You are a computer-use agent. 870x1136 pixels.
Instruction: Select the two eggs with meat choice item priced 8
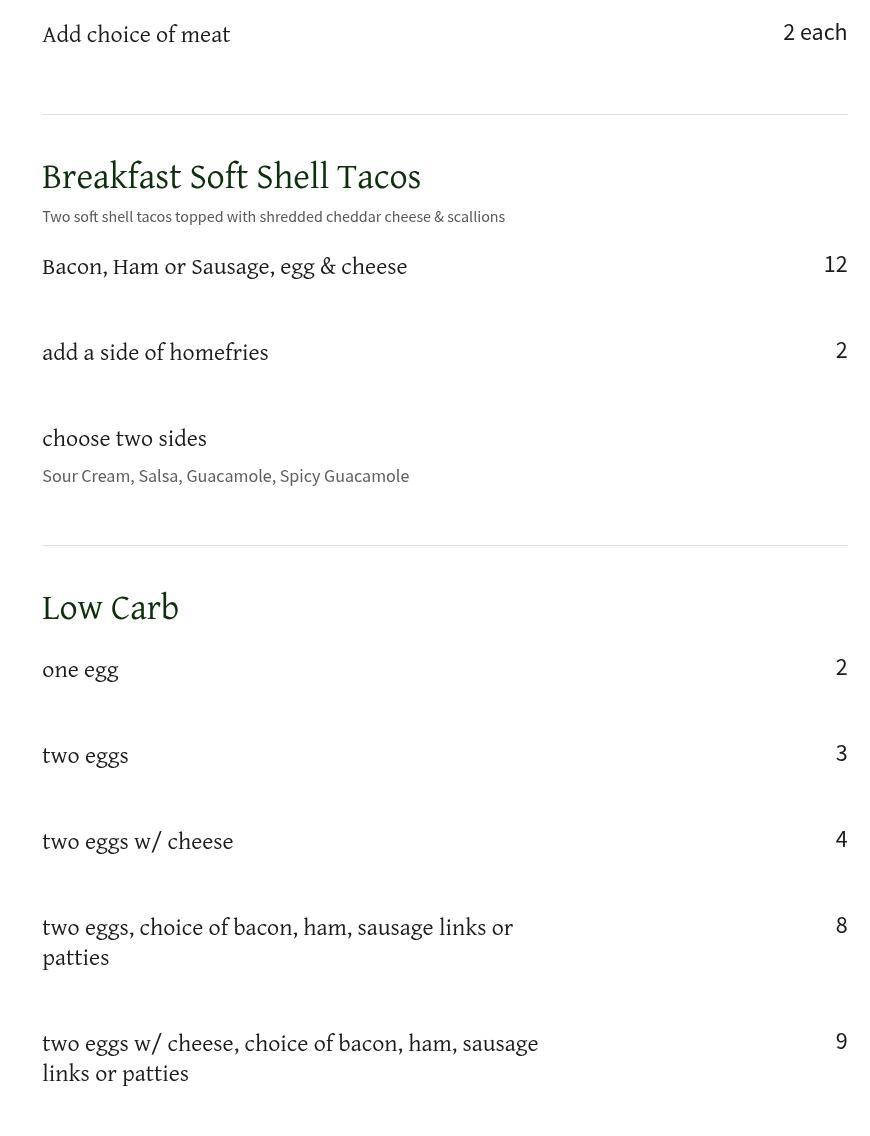(277, 942)
